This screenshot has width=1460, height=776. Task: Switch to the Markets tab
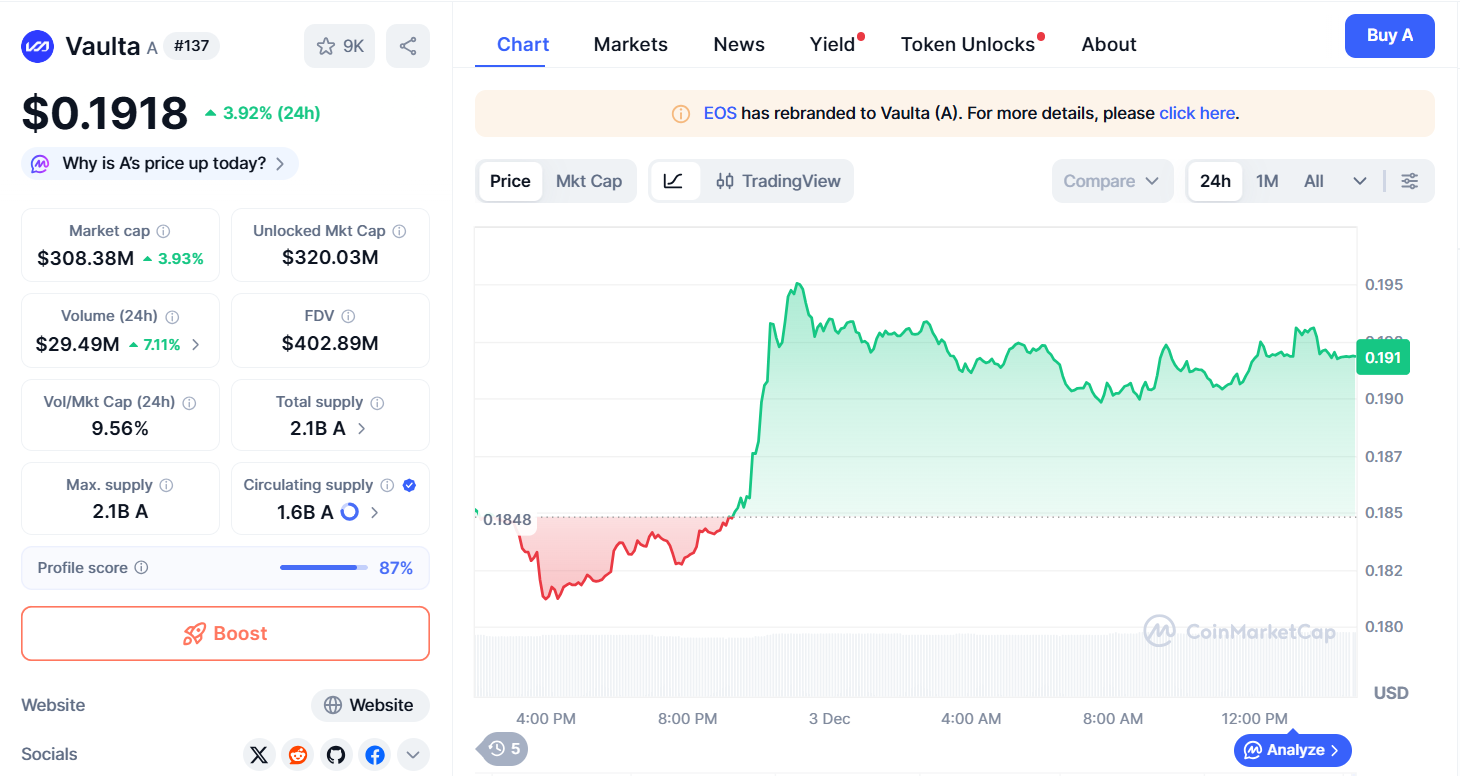(x=630, y=44)
